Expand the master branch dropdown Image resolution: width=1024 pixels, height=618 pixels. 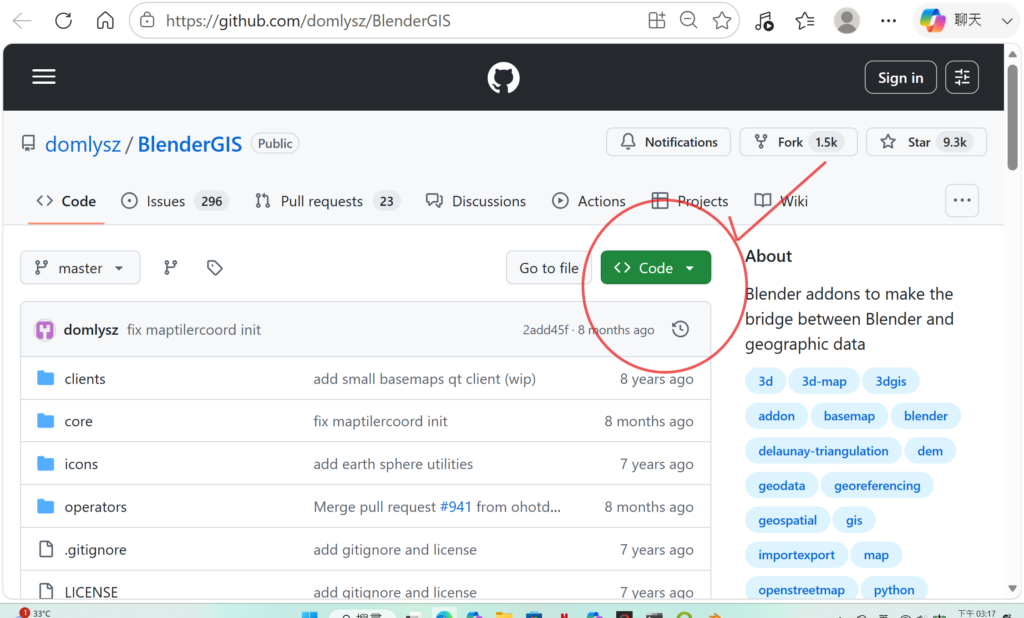click(x=80, y=268)
